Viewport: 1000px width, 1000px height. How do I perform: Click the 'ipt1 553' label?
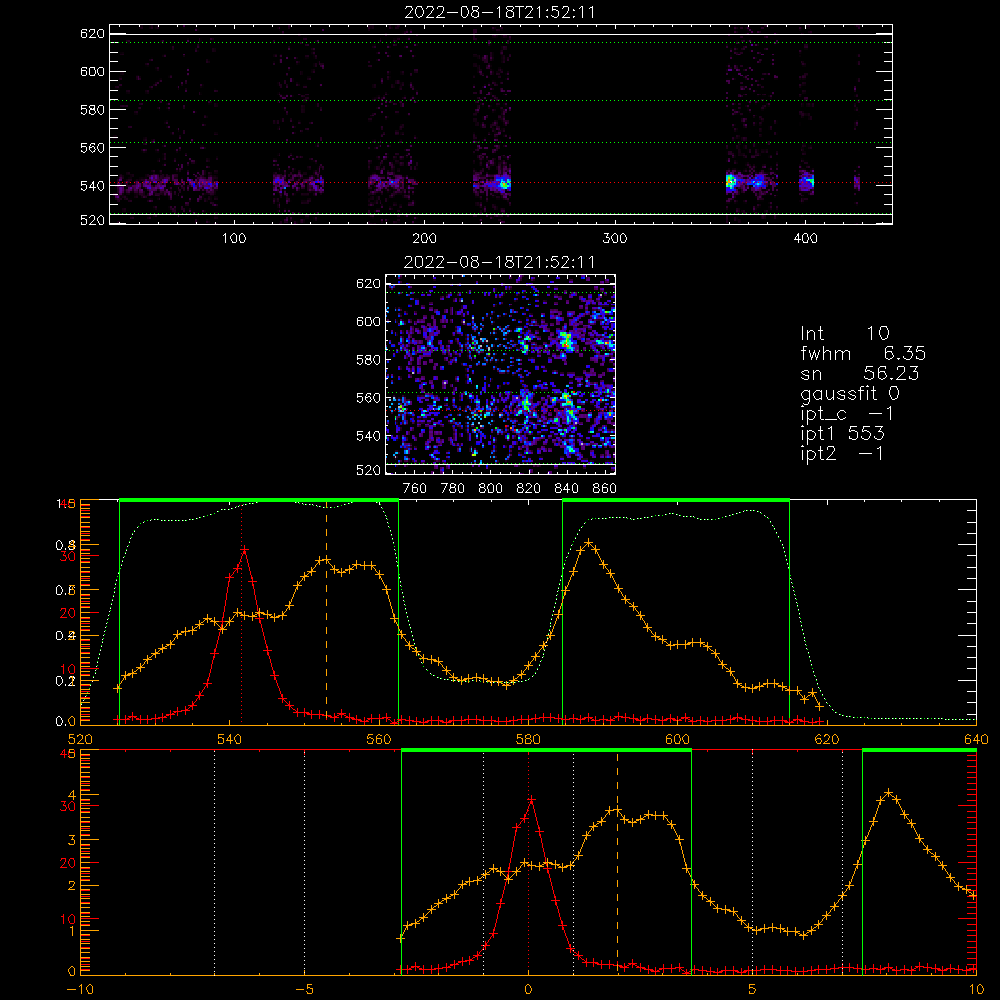click(842, 434)
